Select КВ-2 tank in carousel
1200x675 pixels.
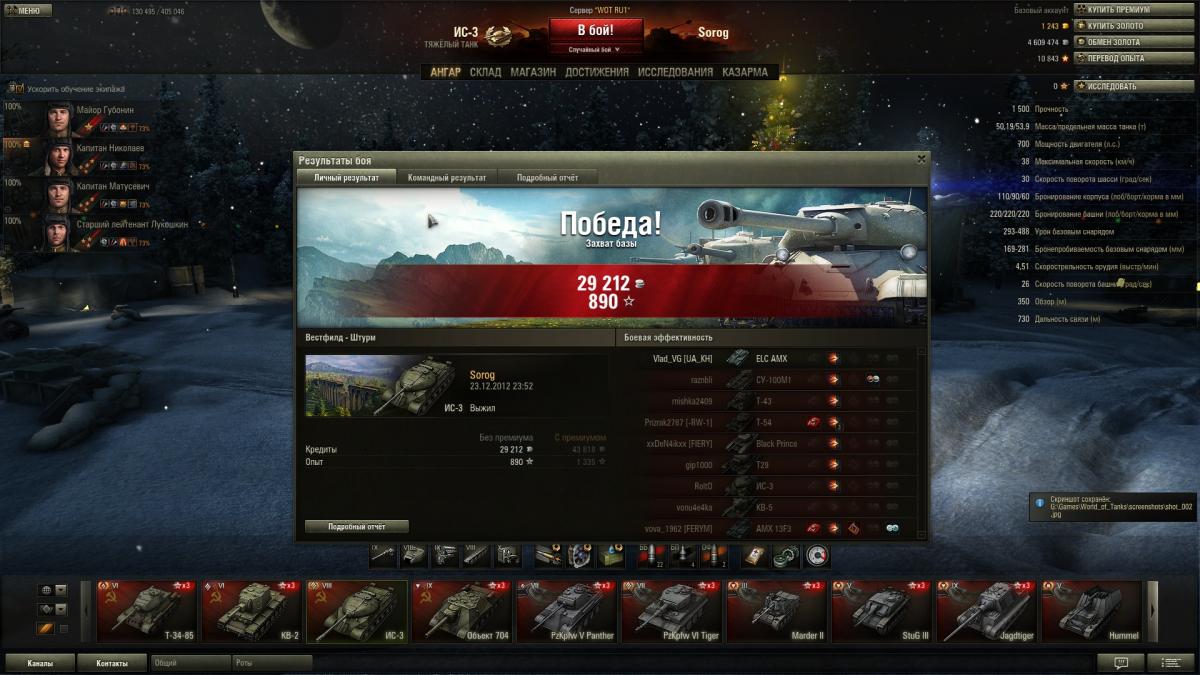click(x=252, y=612)
